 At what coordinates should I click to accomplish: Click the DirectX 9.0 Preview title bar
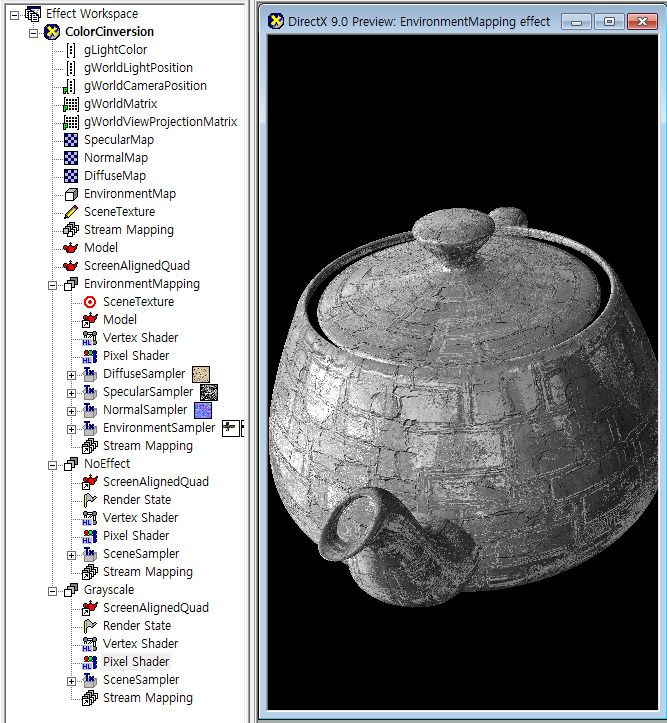(x=462, y=22)
